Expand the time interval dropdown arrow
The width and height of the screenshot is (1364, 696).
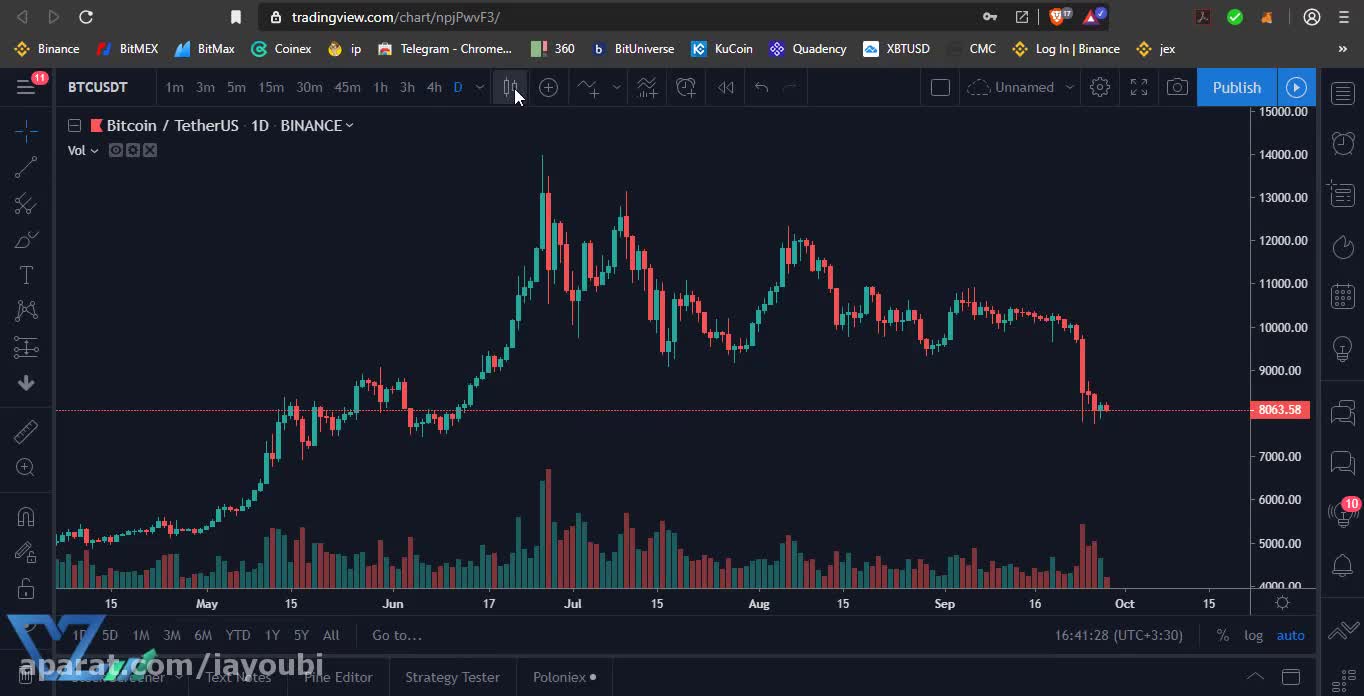[x=480, y=87]
